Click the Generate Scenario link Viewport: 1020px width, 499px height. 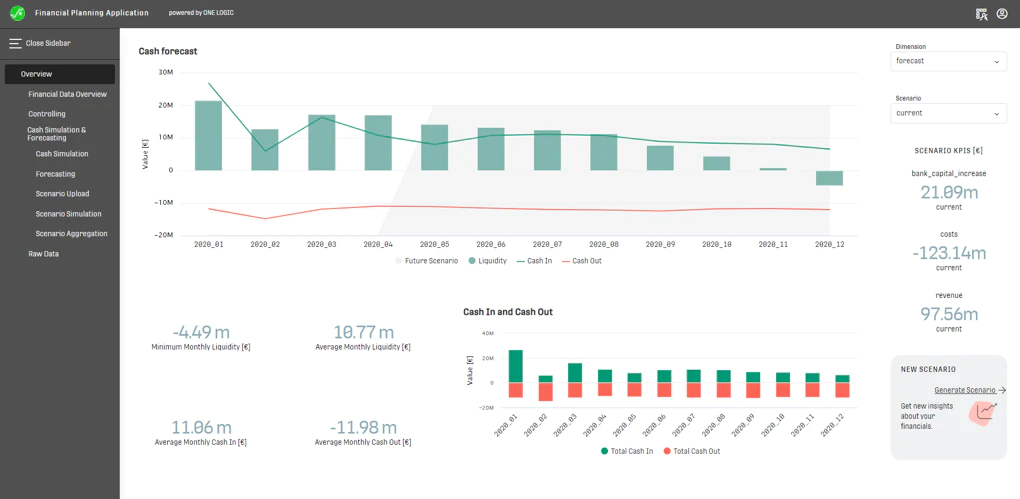point(965,390)
